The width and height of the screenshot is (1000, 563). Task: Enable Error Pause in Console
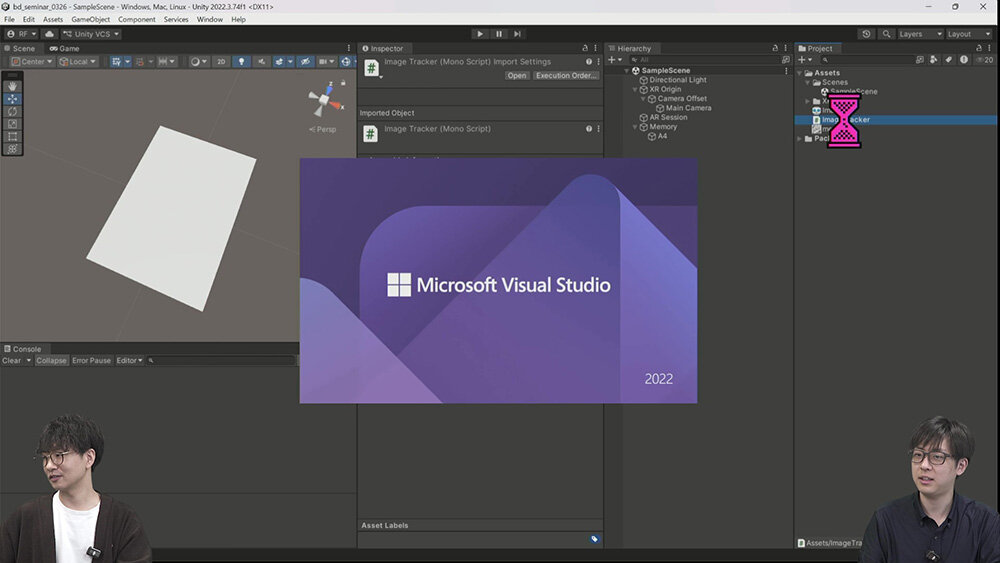[91, 361]
